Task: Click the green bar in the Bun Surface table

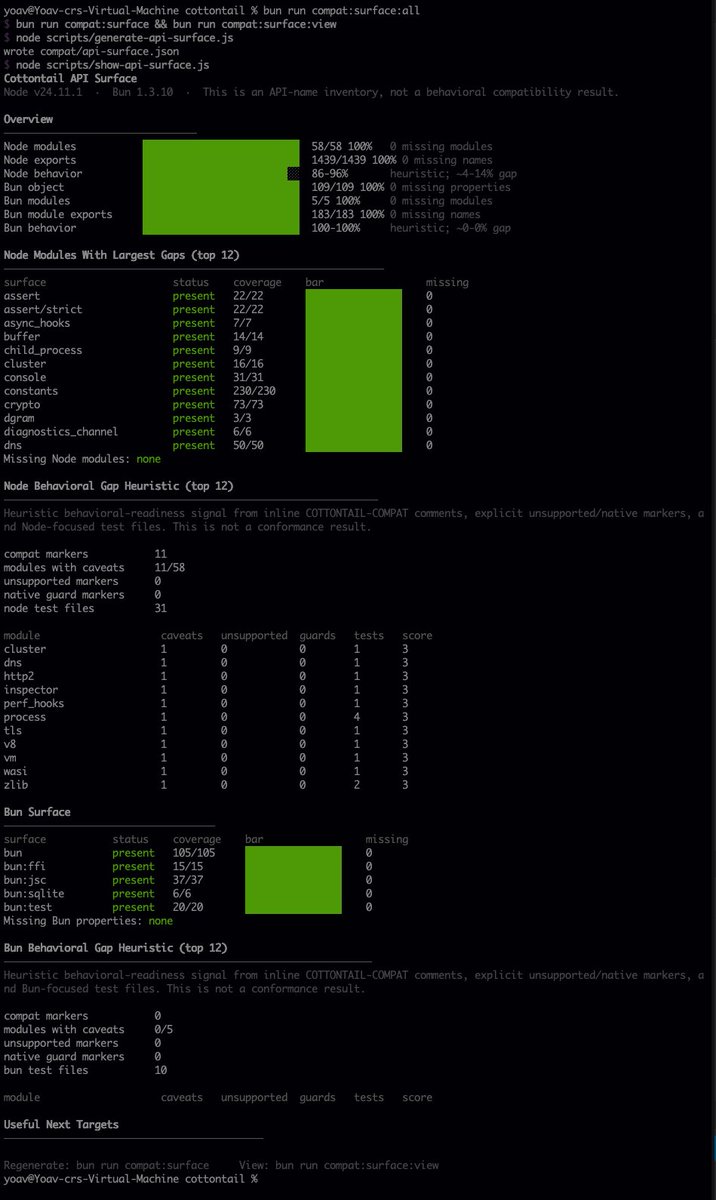Action: point(293,879)
